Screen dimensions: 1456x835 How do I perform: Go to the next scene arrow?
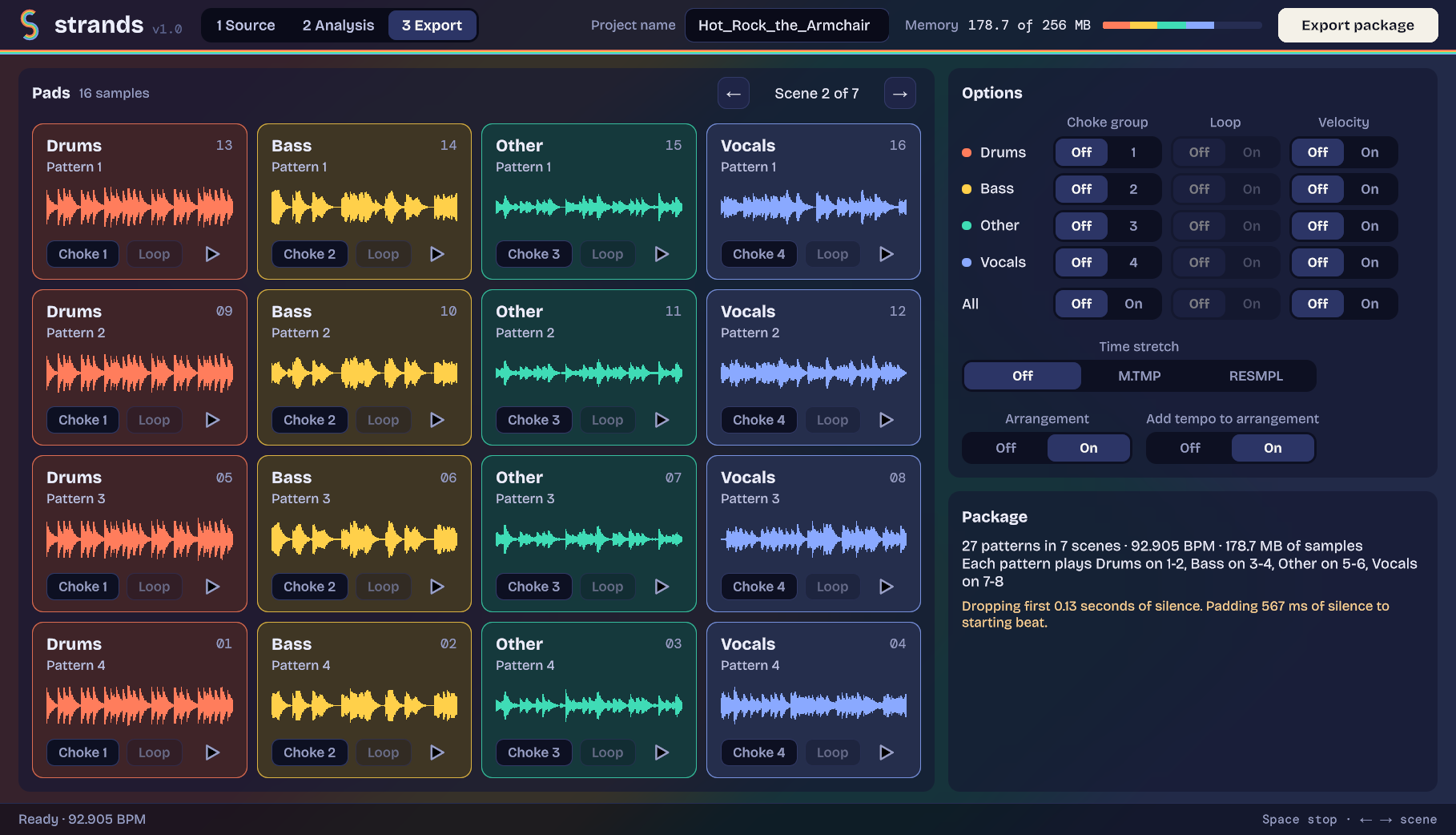click(x=900, y=94)
